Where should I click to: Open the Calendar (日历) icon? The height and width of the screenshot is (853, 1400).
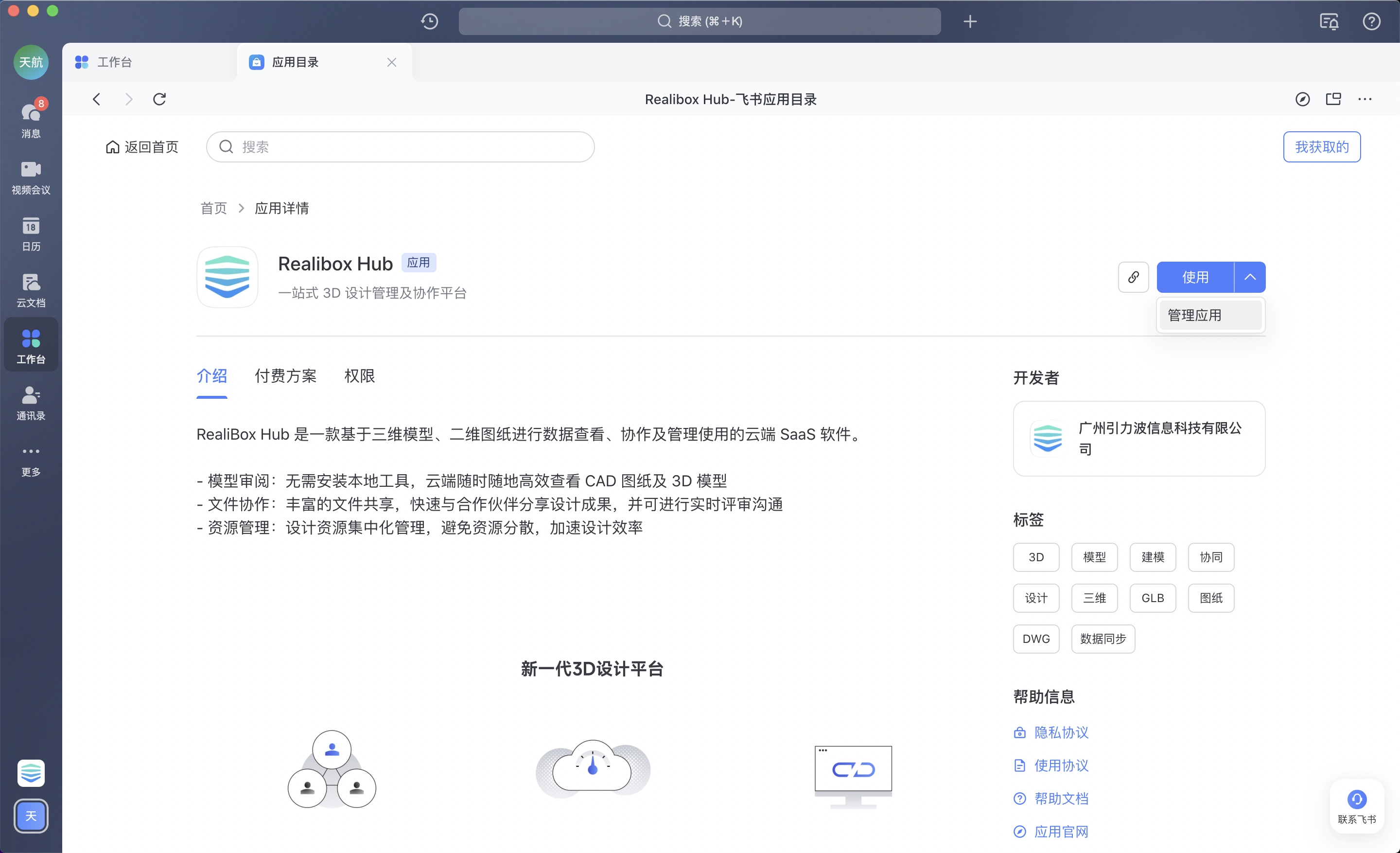(31, 233)
